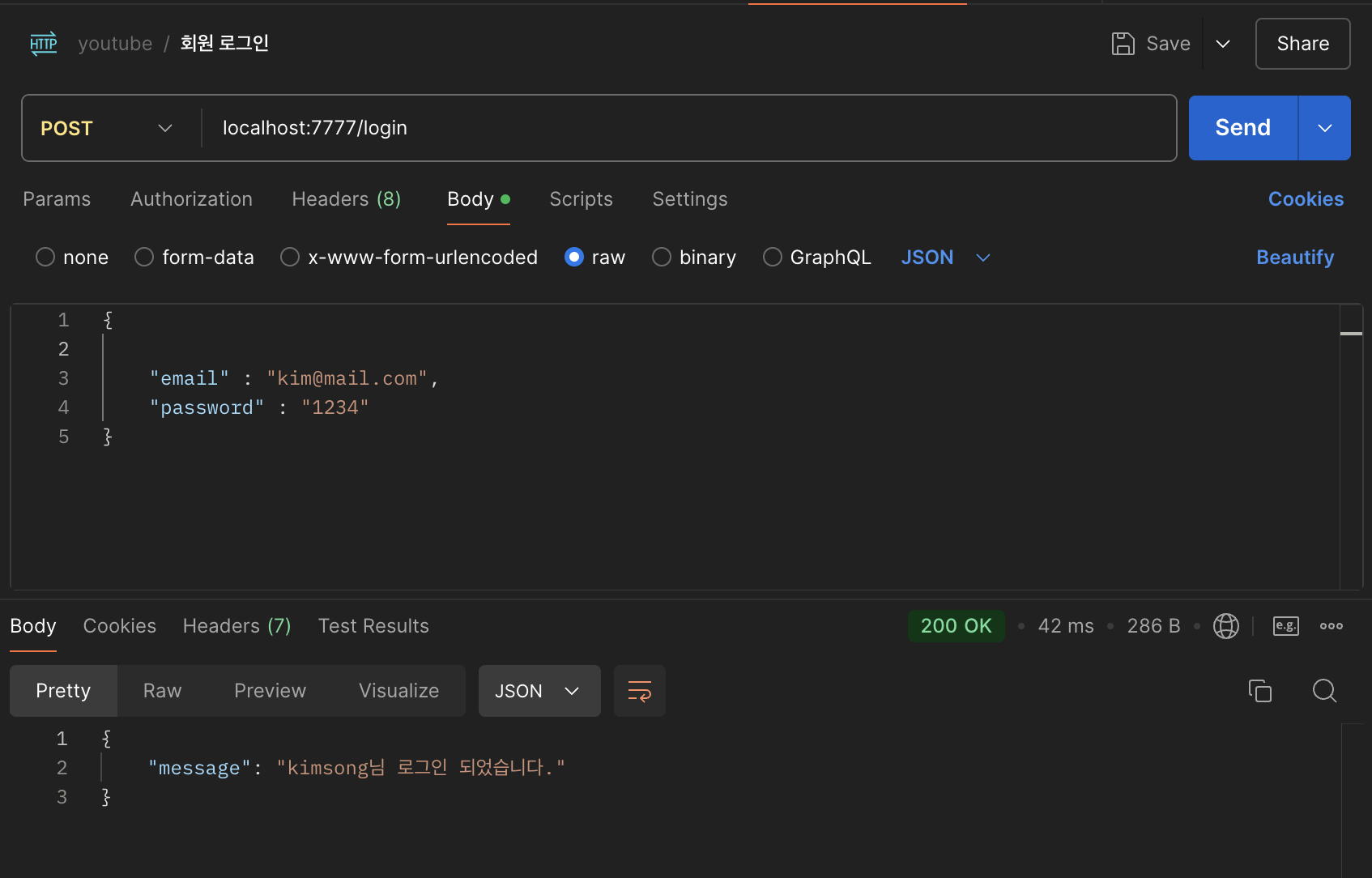Switch to the Authorization tab

coord(191,199)
